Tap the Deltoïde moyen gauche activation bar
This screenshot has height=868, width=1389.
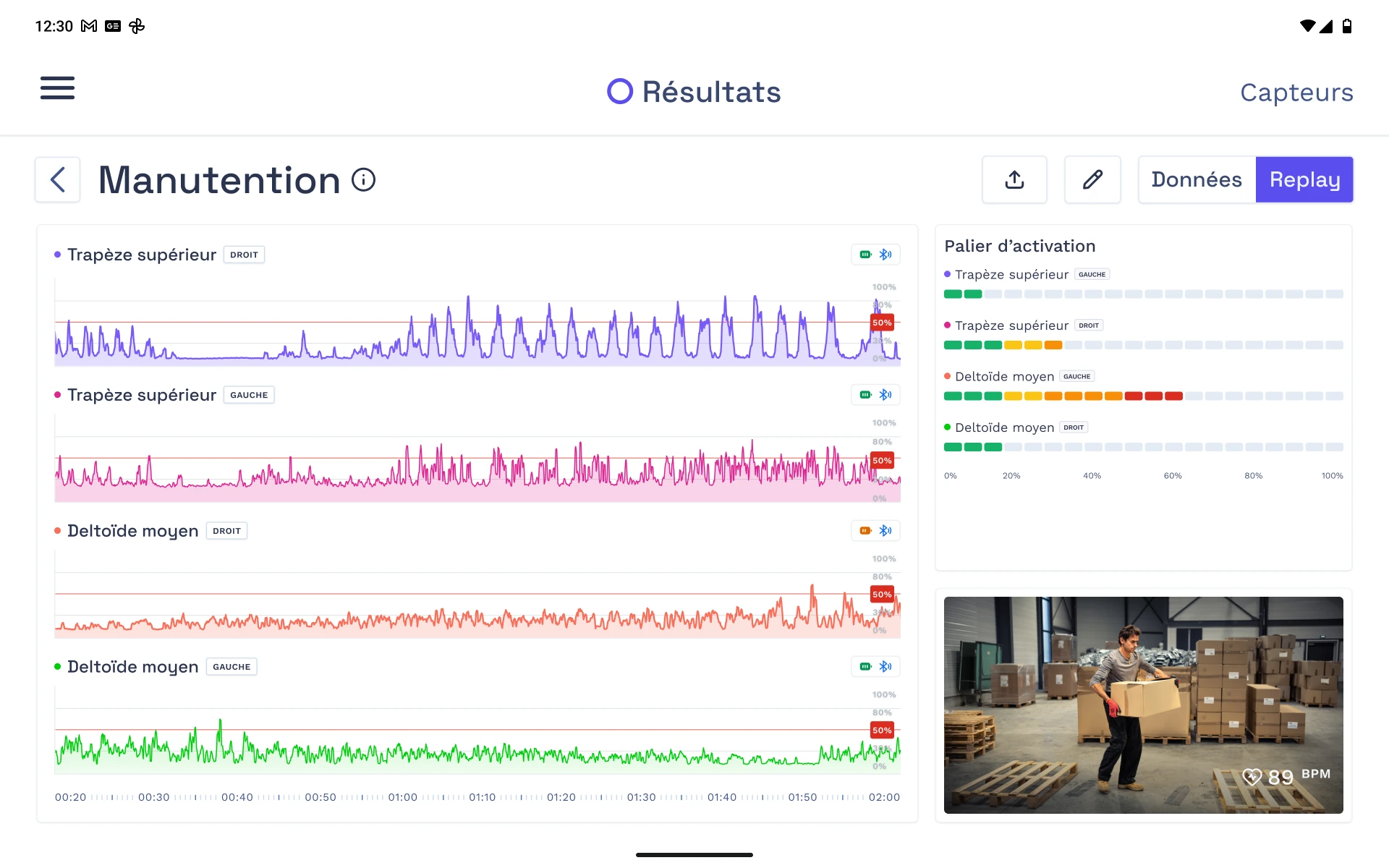point(1144,396)
